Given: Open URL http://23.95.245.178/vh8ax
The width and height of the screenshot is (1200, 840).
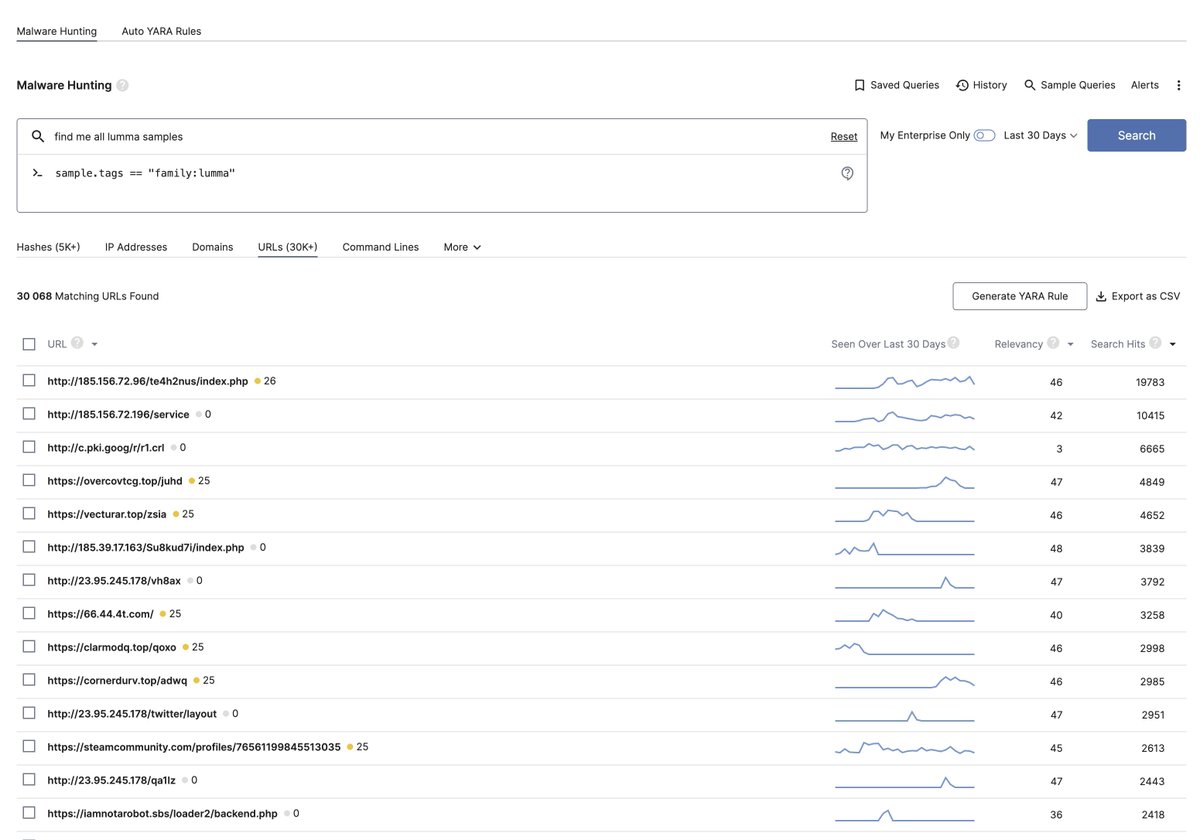Looking at the screenshot, I should pos(114,581).
